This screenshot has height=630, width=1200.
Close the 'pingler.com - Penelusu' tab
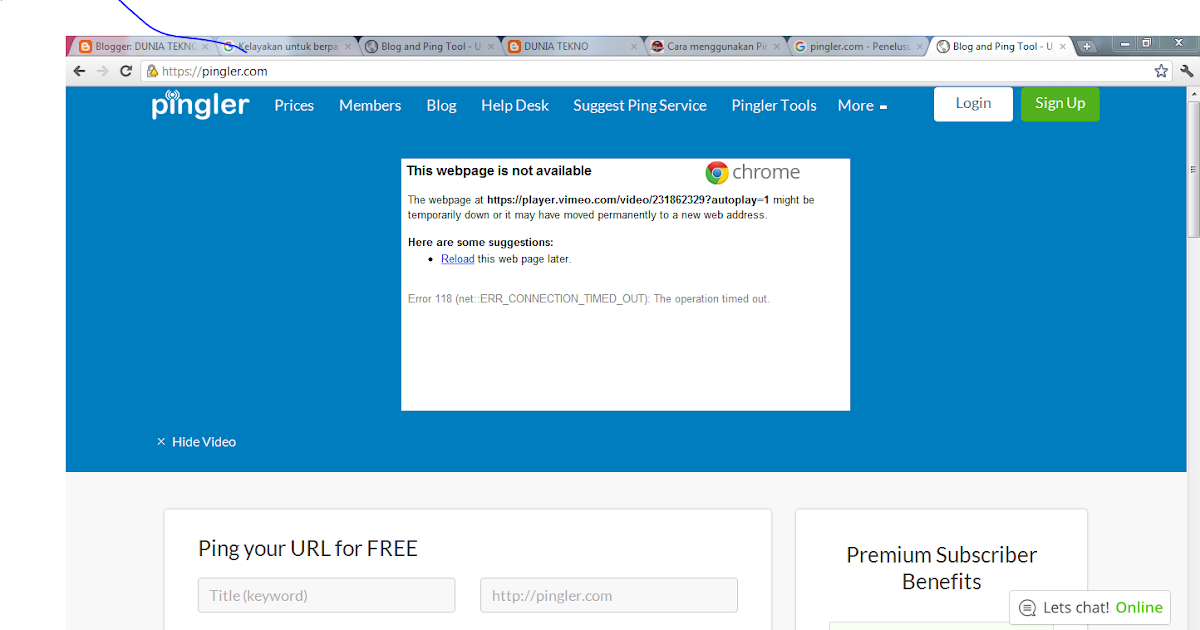pos(920,46)
